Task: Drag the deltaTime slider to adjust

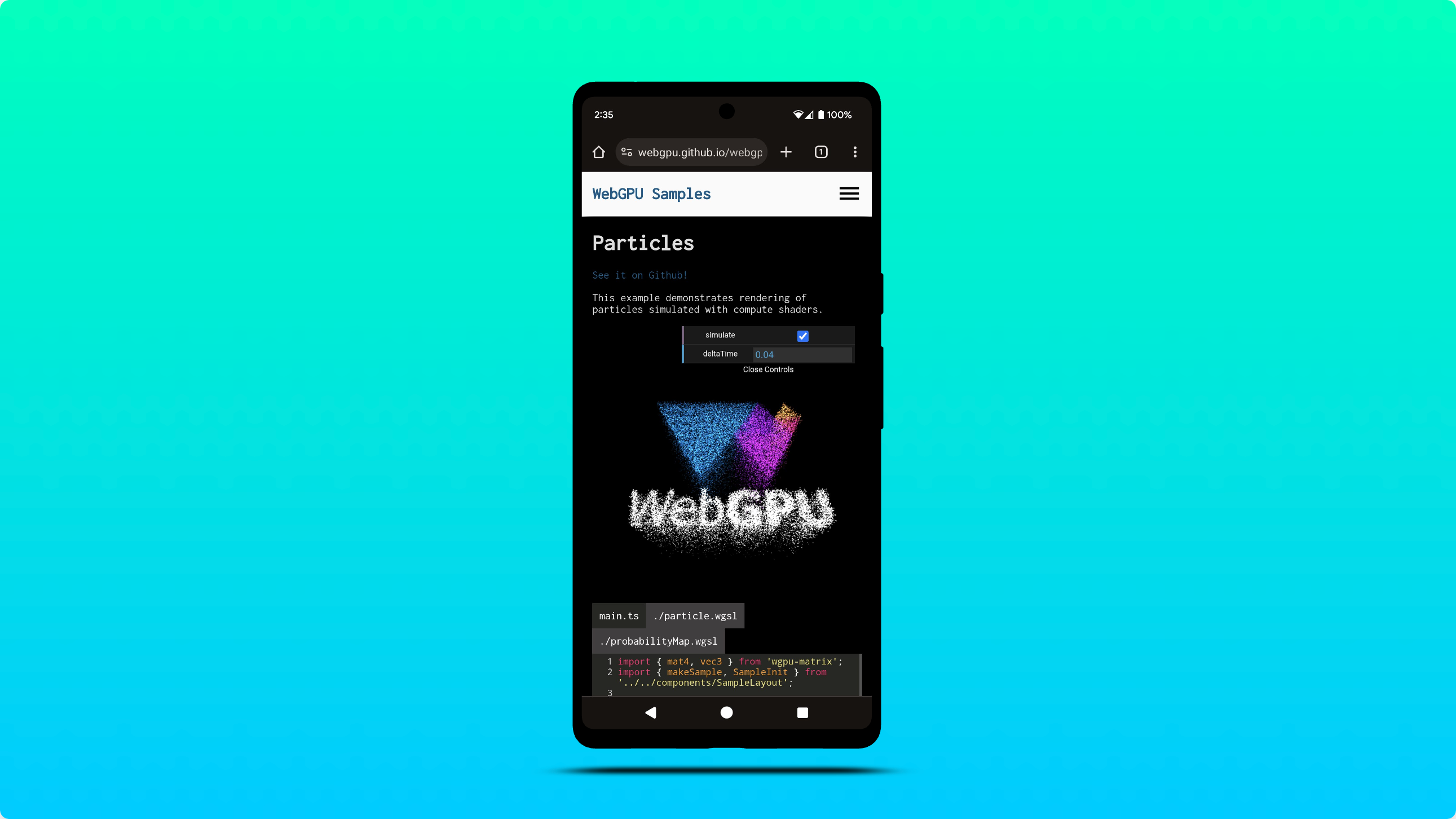Action: pyautogui.click(x=800, y=354)
